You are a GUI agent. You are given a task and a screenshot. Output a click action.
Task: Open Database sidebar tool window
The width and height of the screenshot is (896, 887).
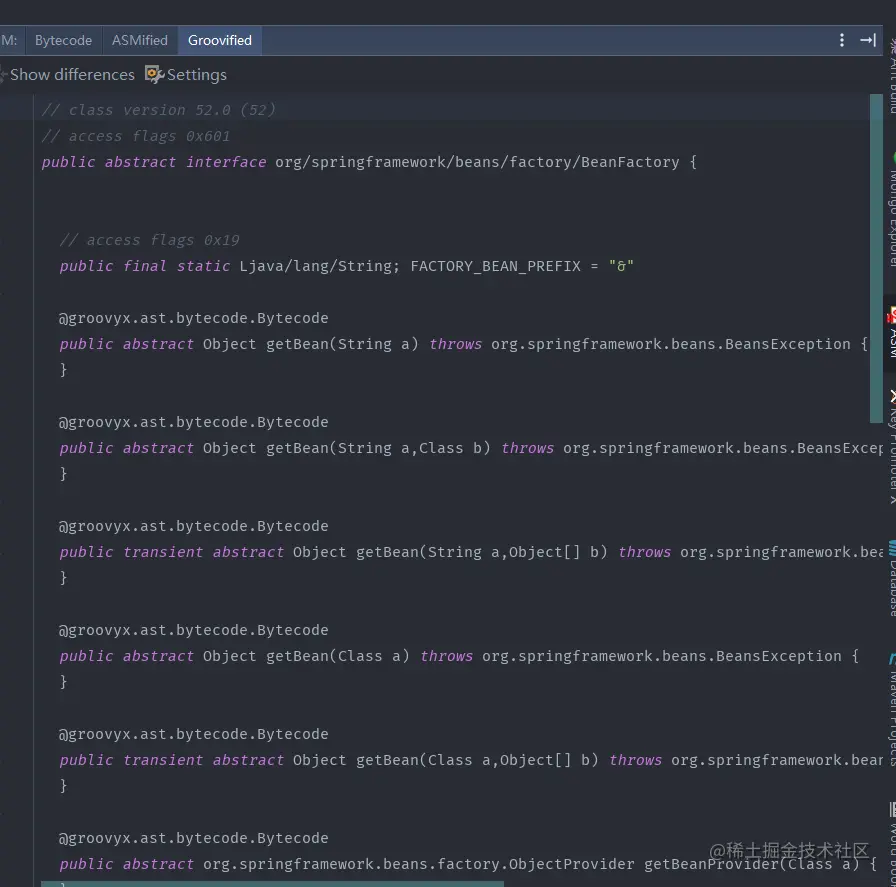coord(891,577)
